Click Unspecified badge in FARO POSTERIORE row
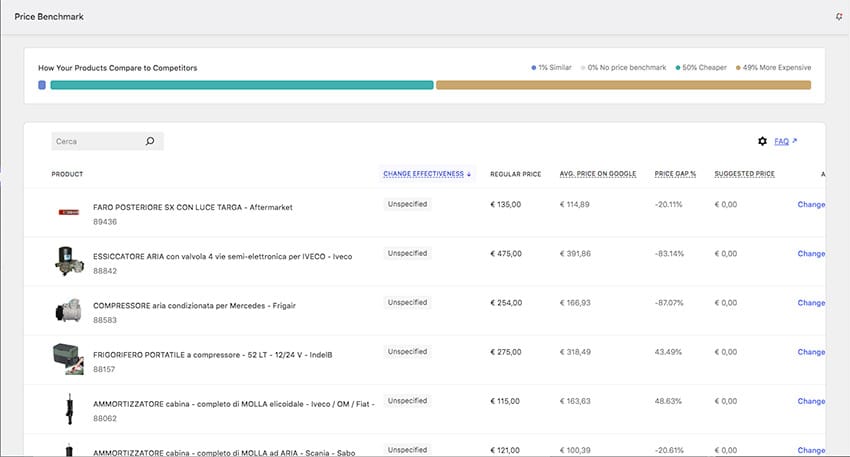The height and width of the screenshot is (457, 850). pos(407,204)
